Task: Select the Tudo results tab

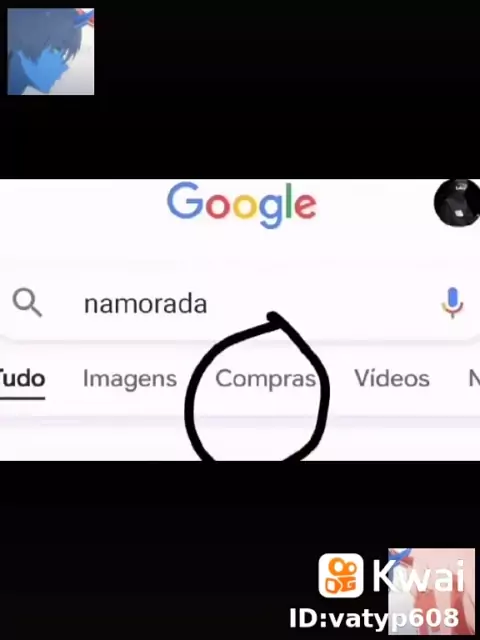Action: (22, 378)
